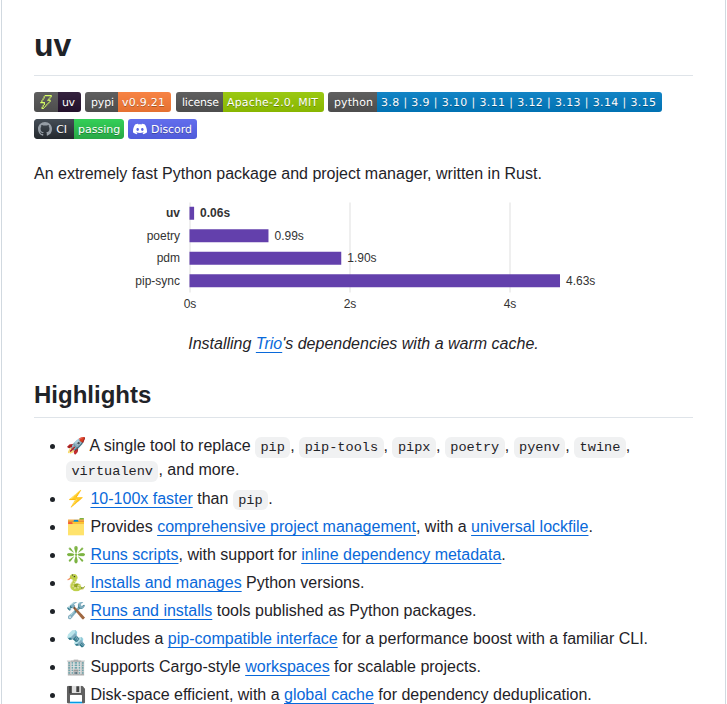Click the uv lightning bolt badge
The image size is (727, 704).
coord(57,102)
